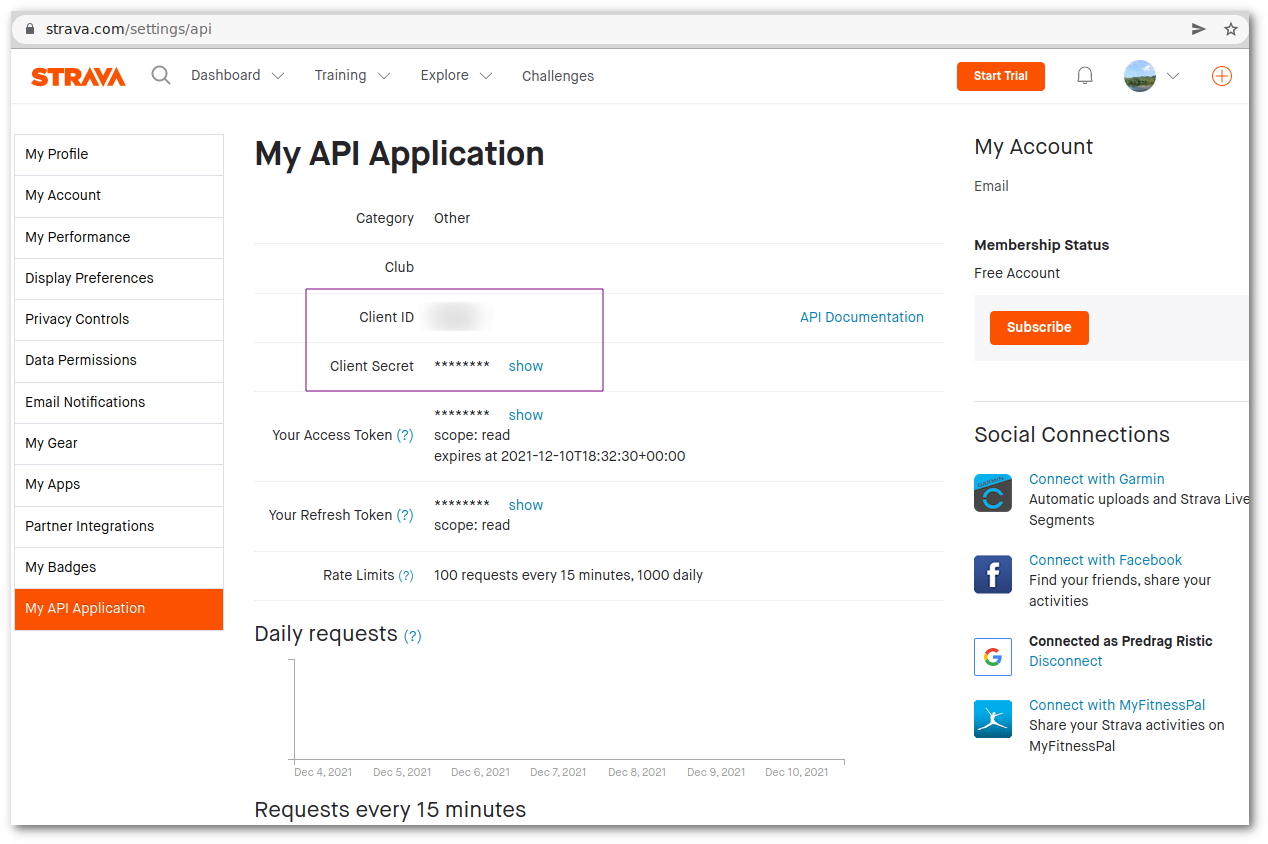Open My Badges in sidebar
This screenshot has width=1268, height=844.
click(x=119, y=568)
